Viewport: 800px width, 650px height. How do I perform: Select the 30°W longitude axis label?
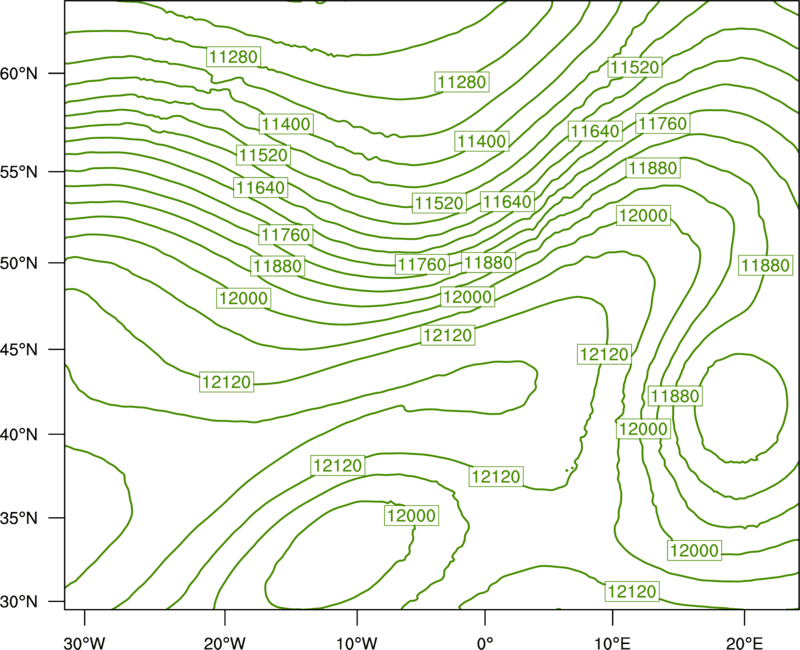point(85,643)
